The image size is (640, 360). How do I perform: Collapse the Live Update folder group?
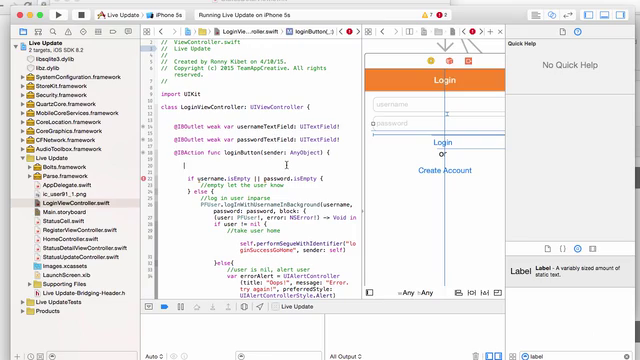coord(23,158)
